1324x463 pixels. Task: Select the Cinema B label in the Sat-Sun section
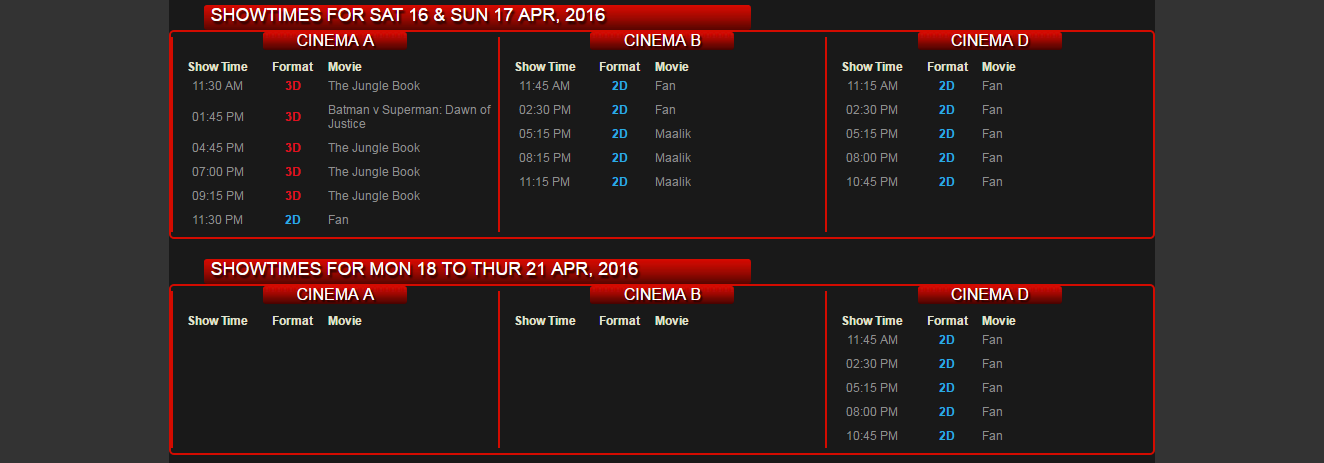662,40
